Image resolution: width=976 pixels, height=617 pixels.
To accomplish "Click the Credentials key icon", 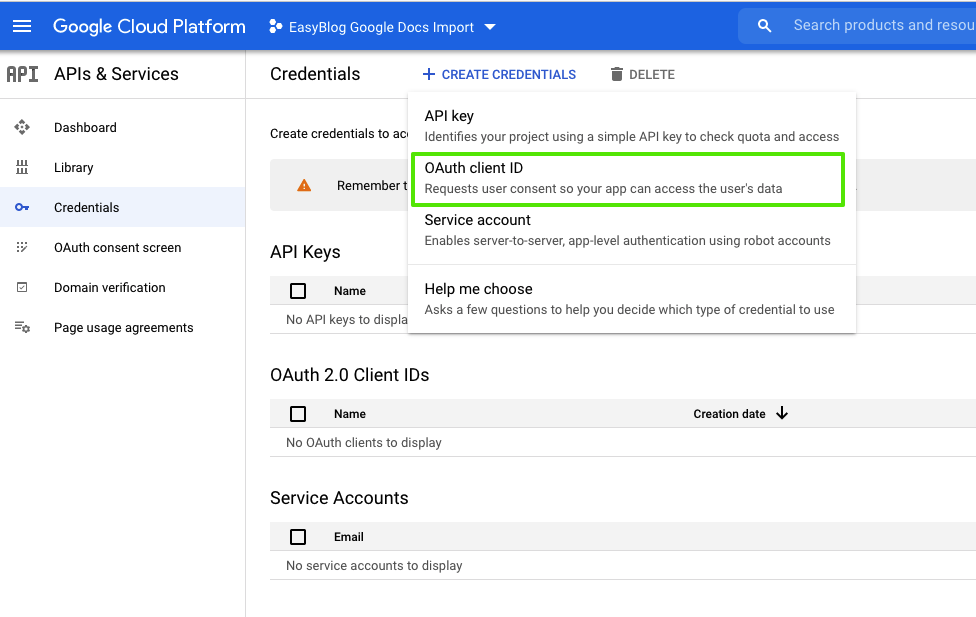I will click(x=22, y=207).
